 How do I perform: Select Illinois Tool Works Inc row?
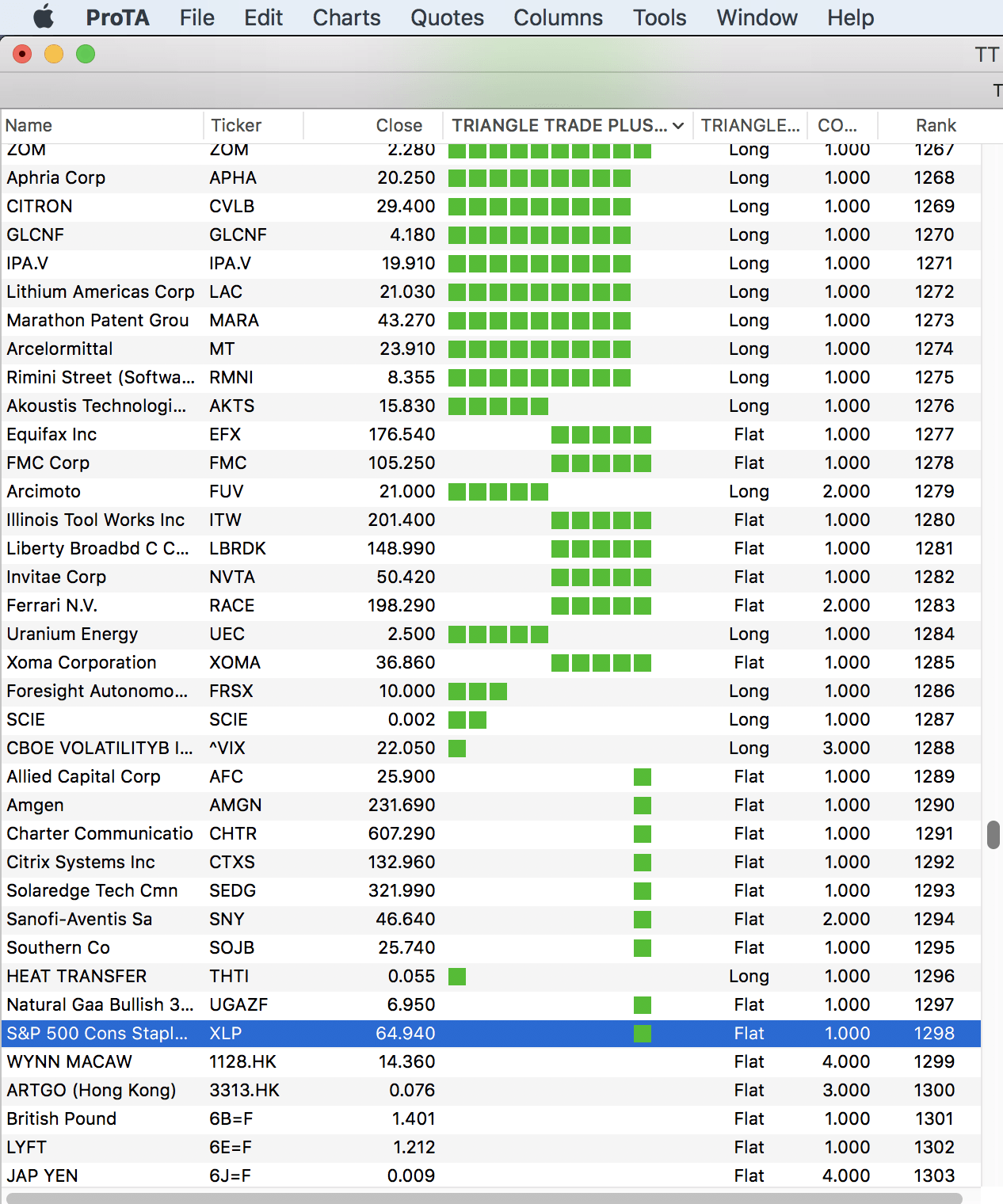(x=490, y=520)
